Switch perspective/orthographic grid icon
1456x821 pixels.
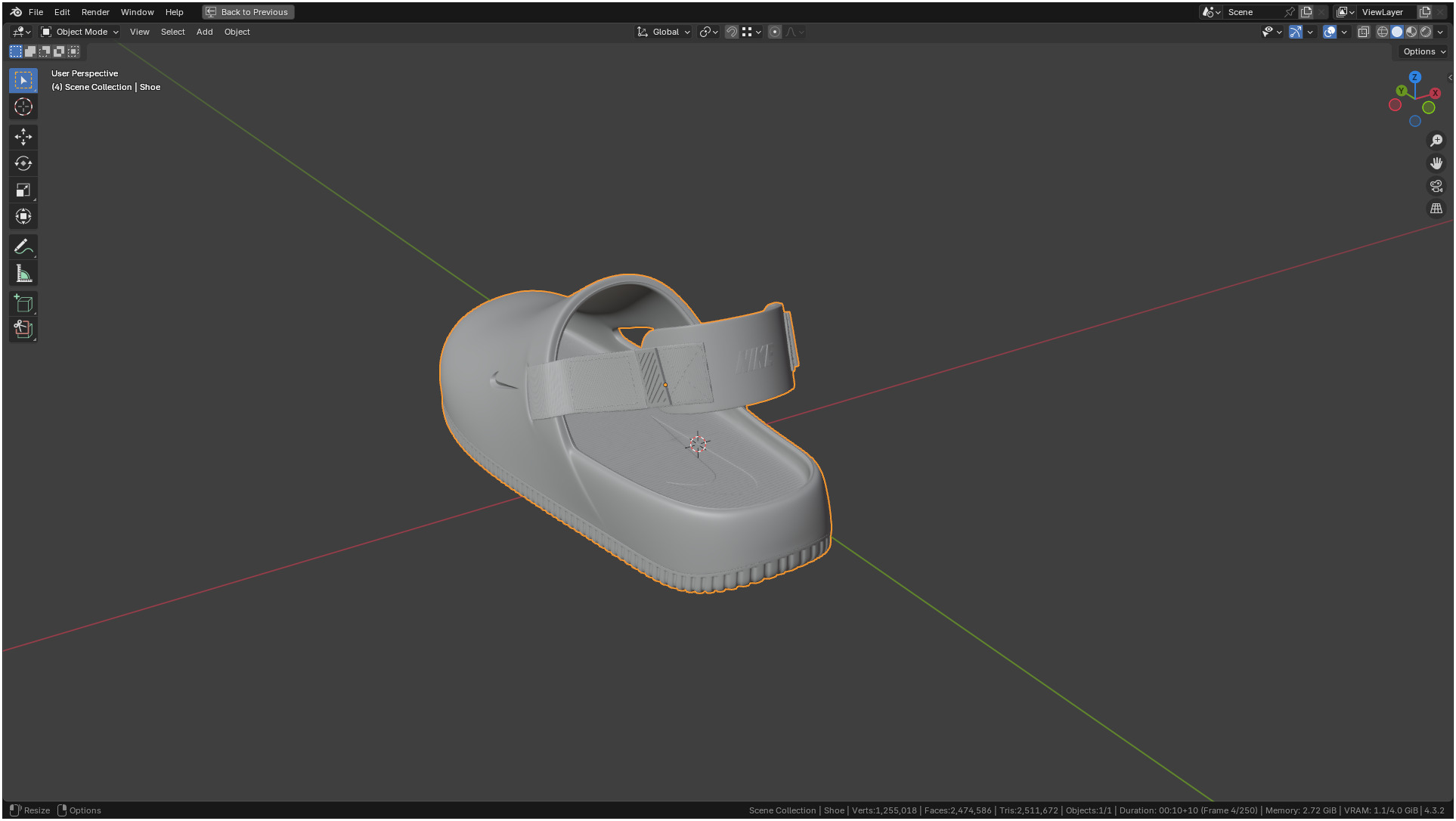(x=1436, y=209)
